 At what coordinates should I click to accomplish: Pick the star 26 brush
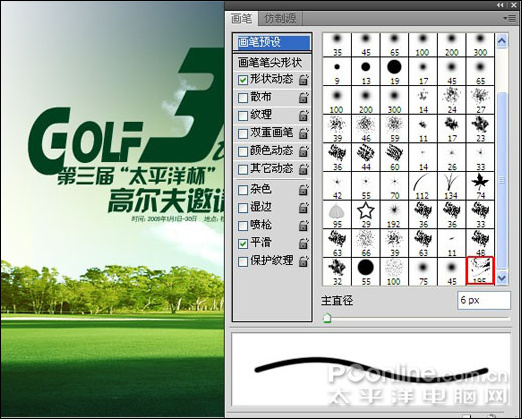point(452,157)
